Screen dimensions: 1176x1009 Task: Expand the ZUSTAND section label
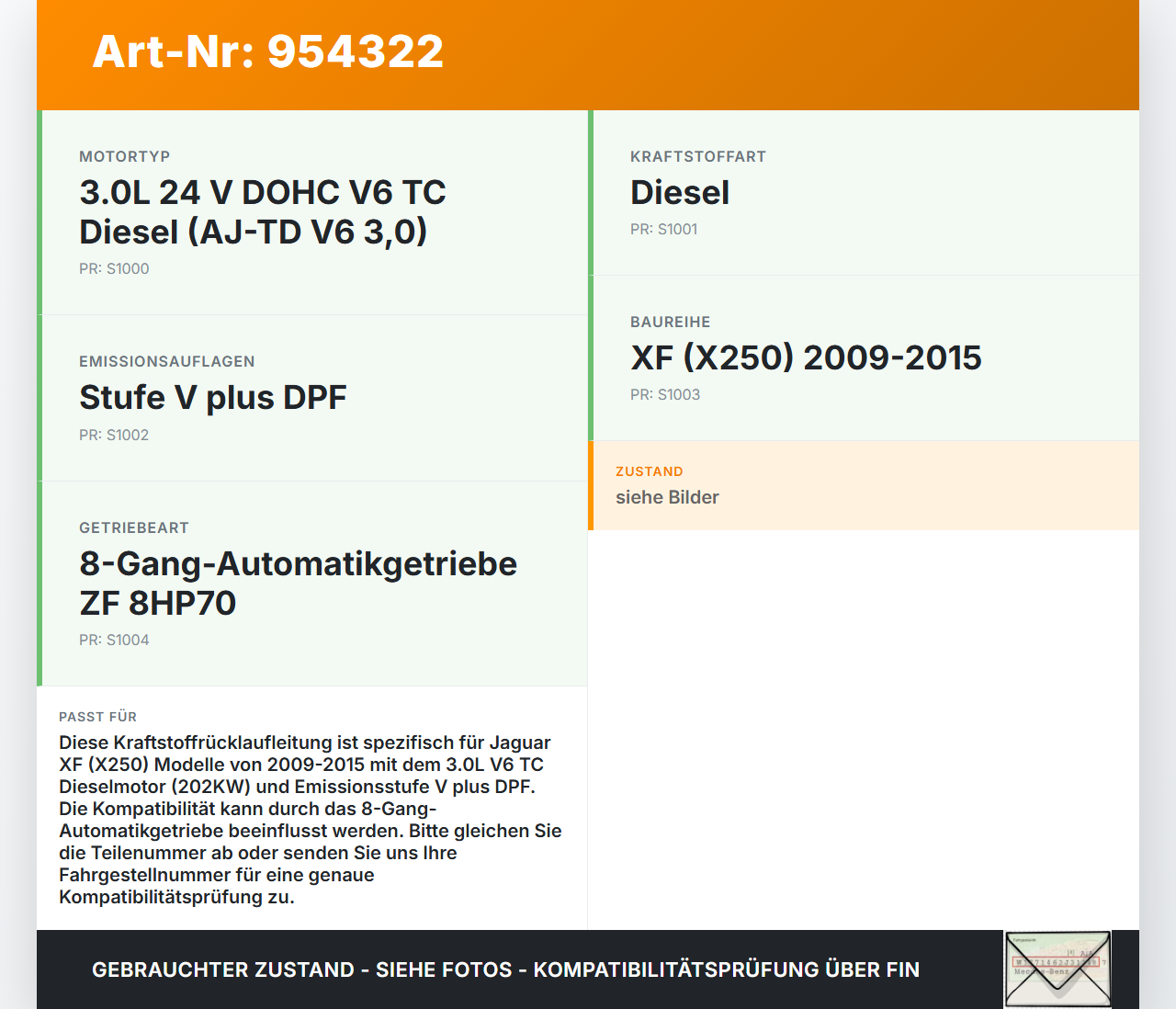[x=650, y=471]
